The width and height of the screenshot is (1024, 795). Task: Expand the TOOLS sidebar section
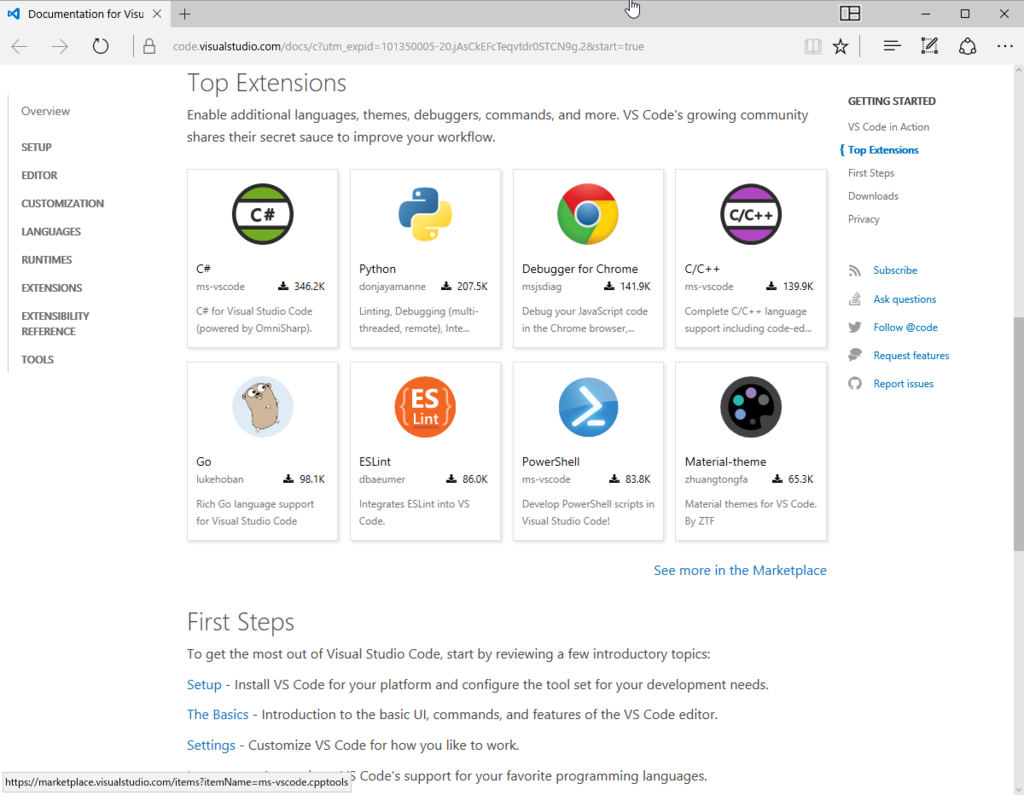pos(37,359)
